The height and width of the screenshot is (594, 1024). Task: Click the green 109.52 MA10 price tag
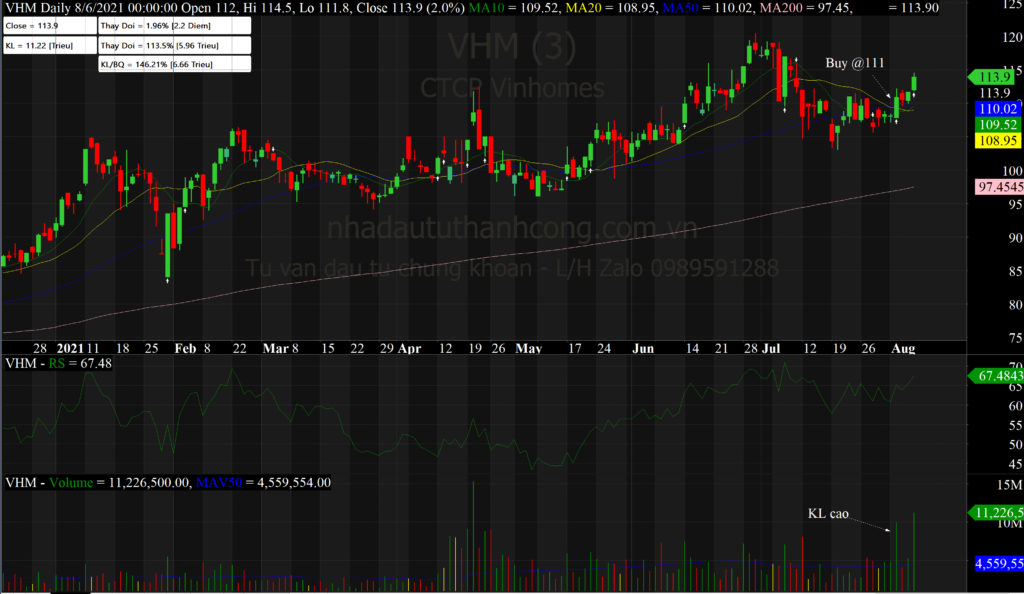pyautogui.click(x=996, y=125)
